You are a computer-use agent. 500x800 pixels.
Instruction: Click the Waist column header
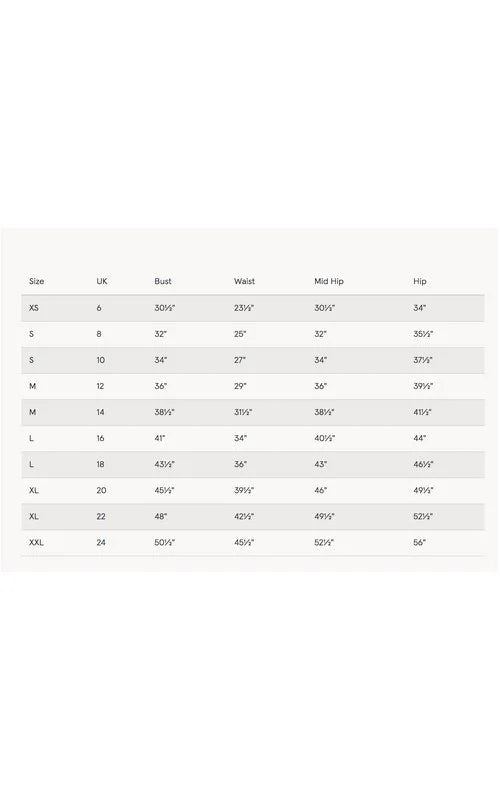tap(244, 281)
